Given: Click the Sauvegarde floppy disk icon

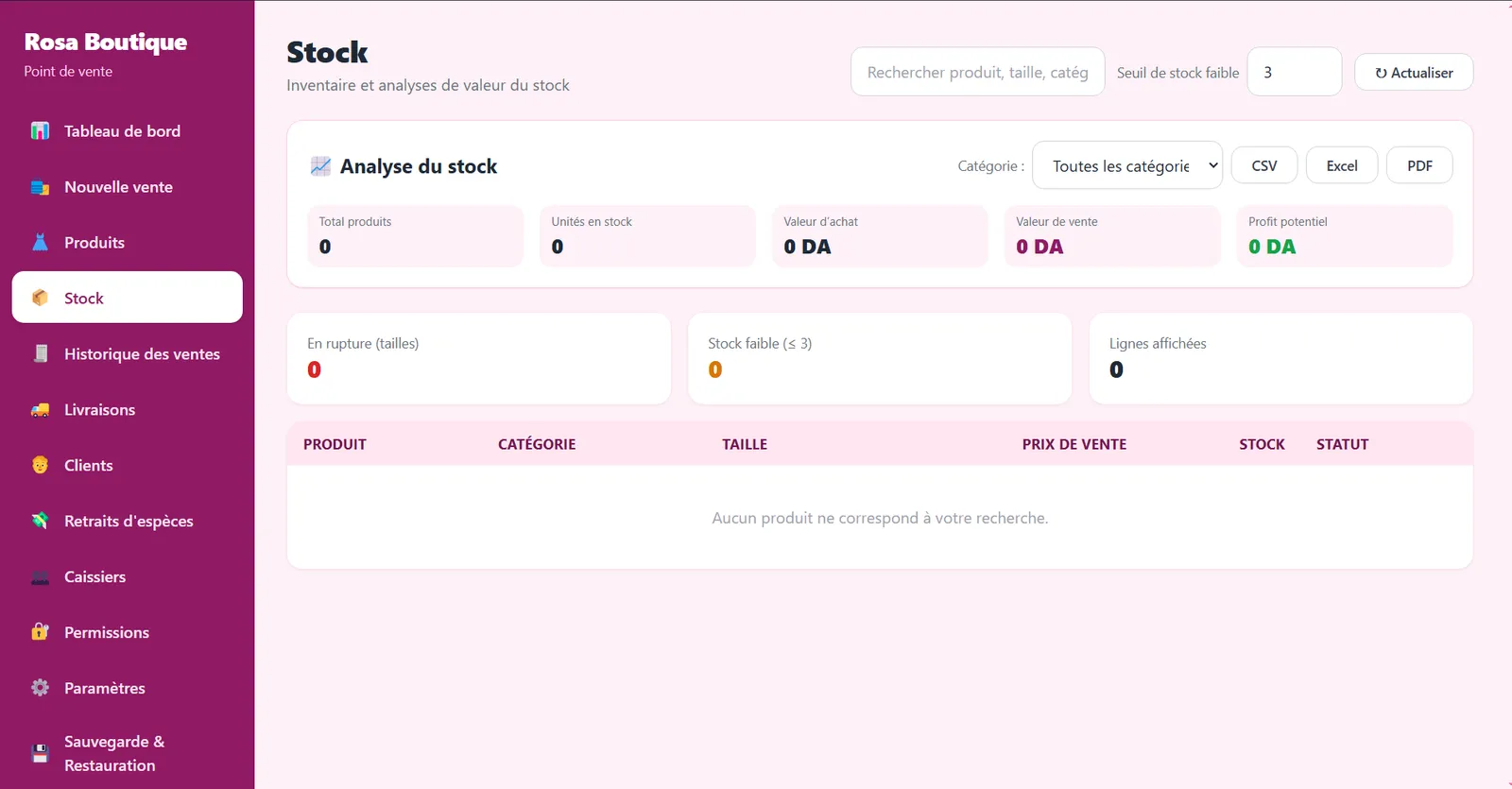Looking at the screenshot, I should tap(40, 754).
